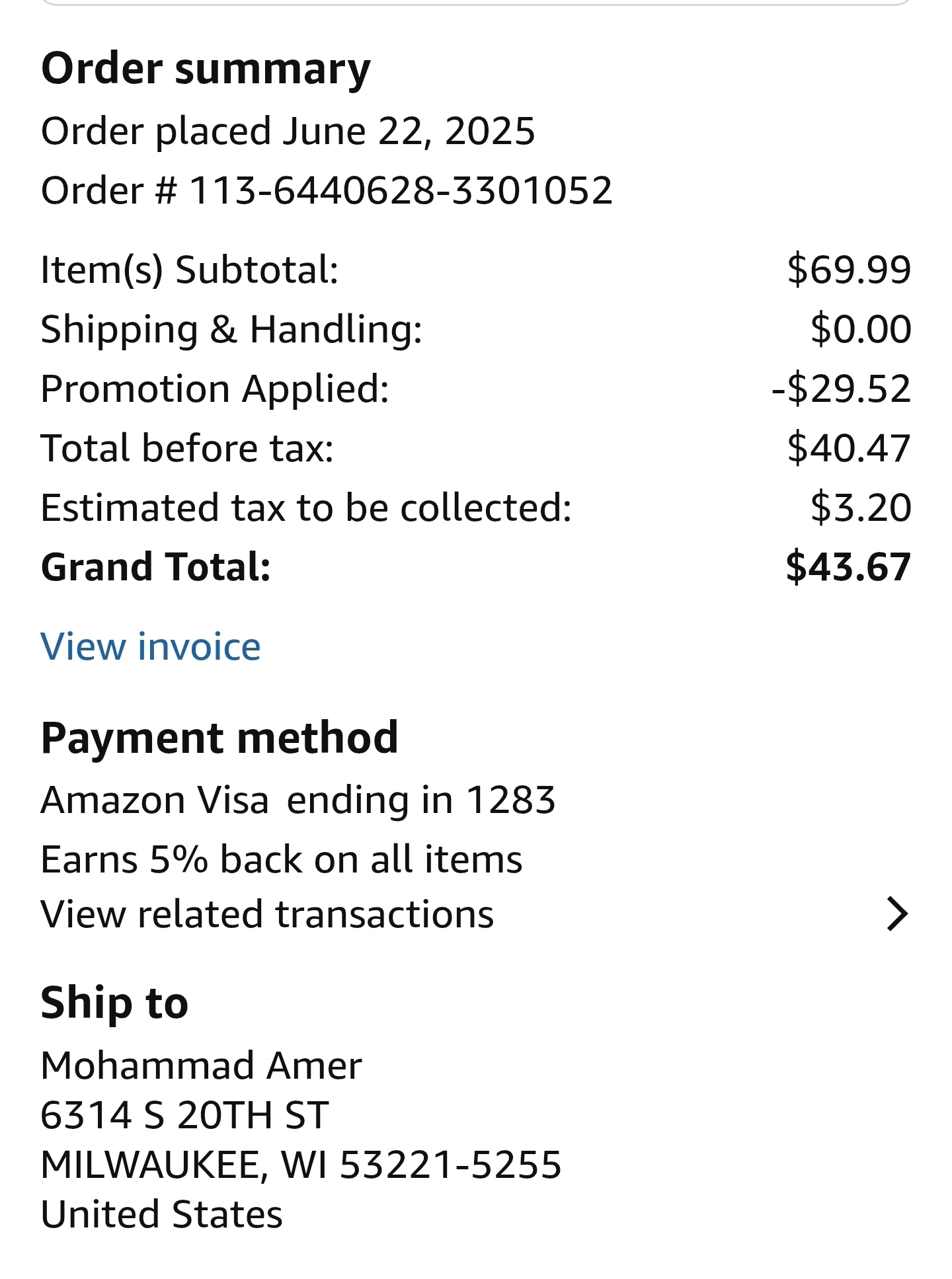Click the 6314 S 20TH ST address line
The image size is (952, 1279).
coord(184,1115)
